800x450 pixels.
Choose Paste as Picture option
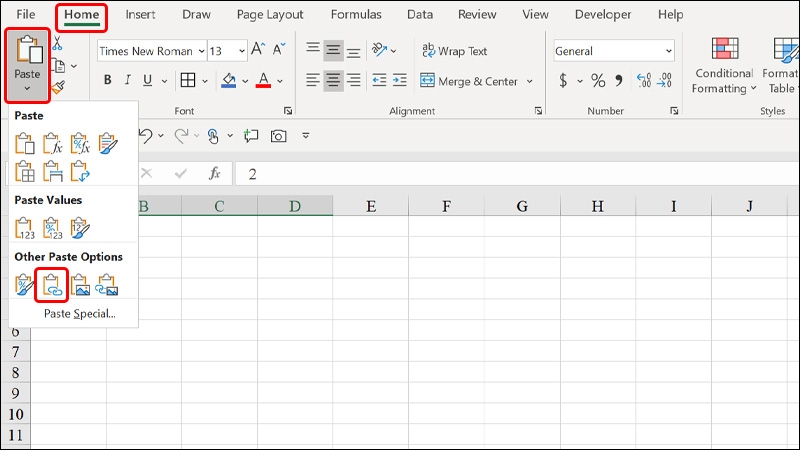click(x=80, y=285)
